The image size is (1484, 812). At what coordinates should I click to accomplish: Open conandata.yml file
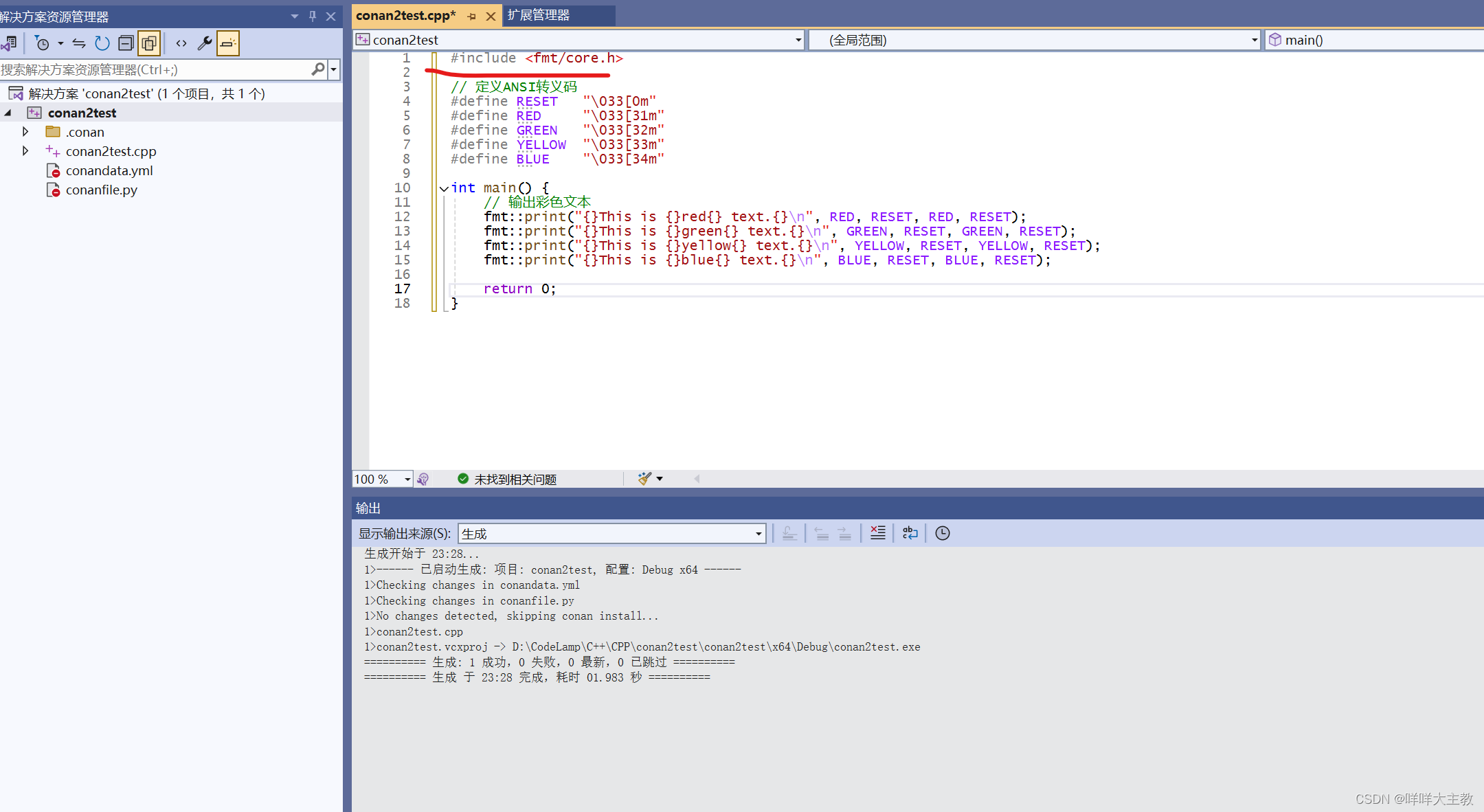[109, 170]
